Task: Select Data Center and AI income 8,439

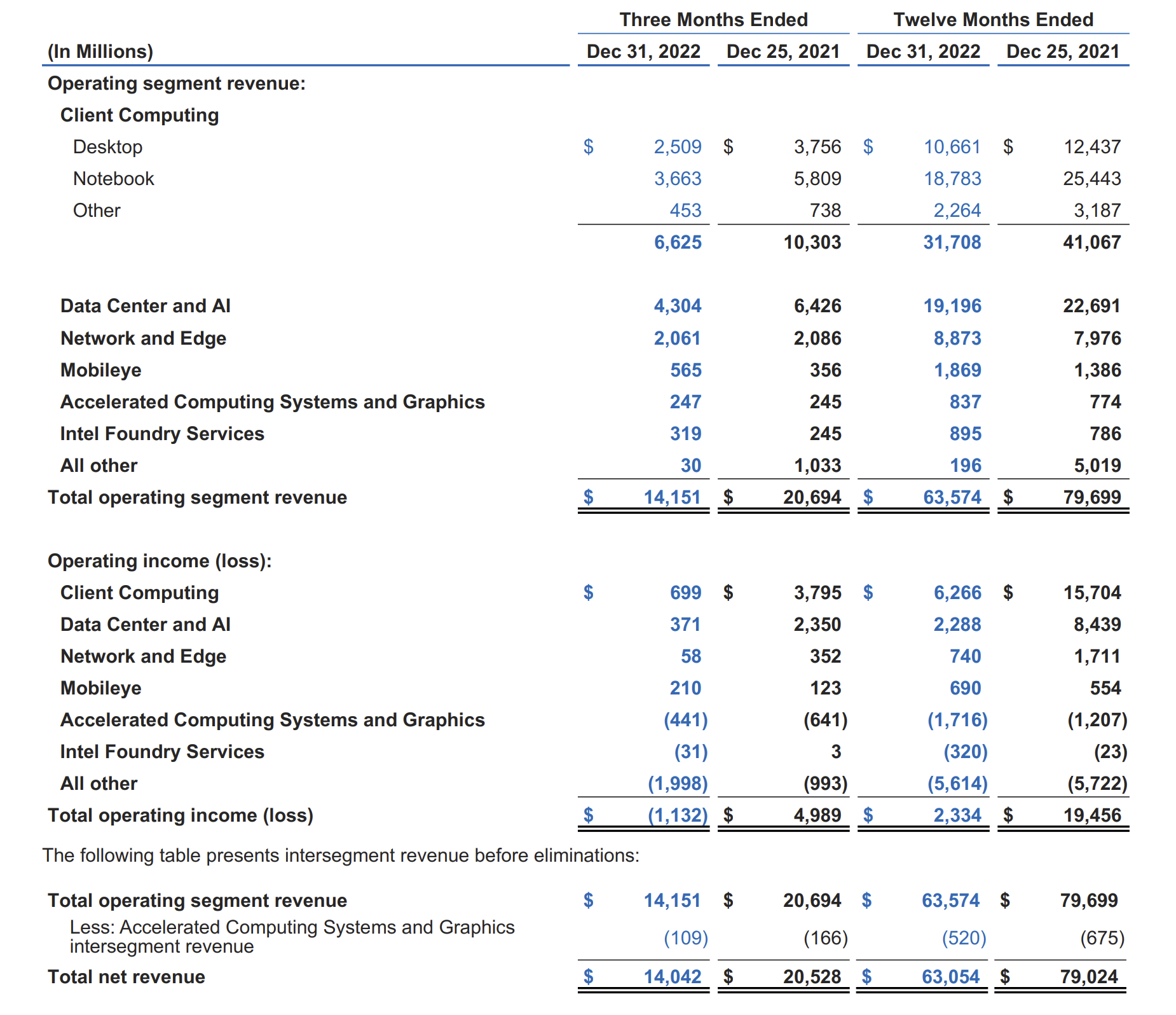Action: pyautogui.click(x=1097, y=625)
